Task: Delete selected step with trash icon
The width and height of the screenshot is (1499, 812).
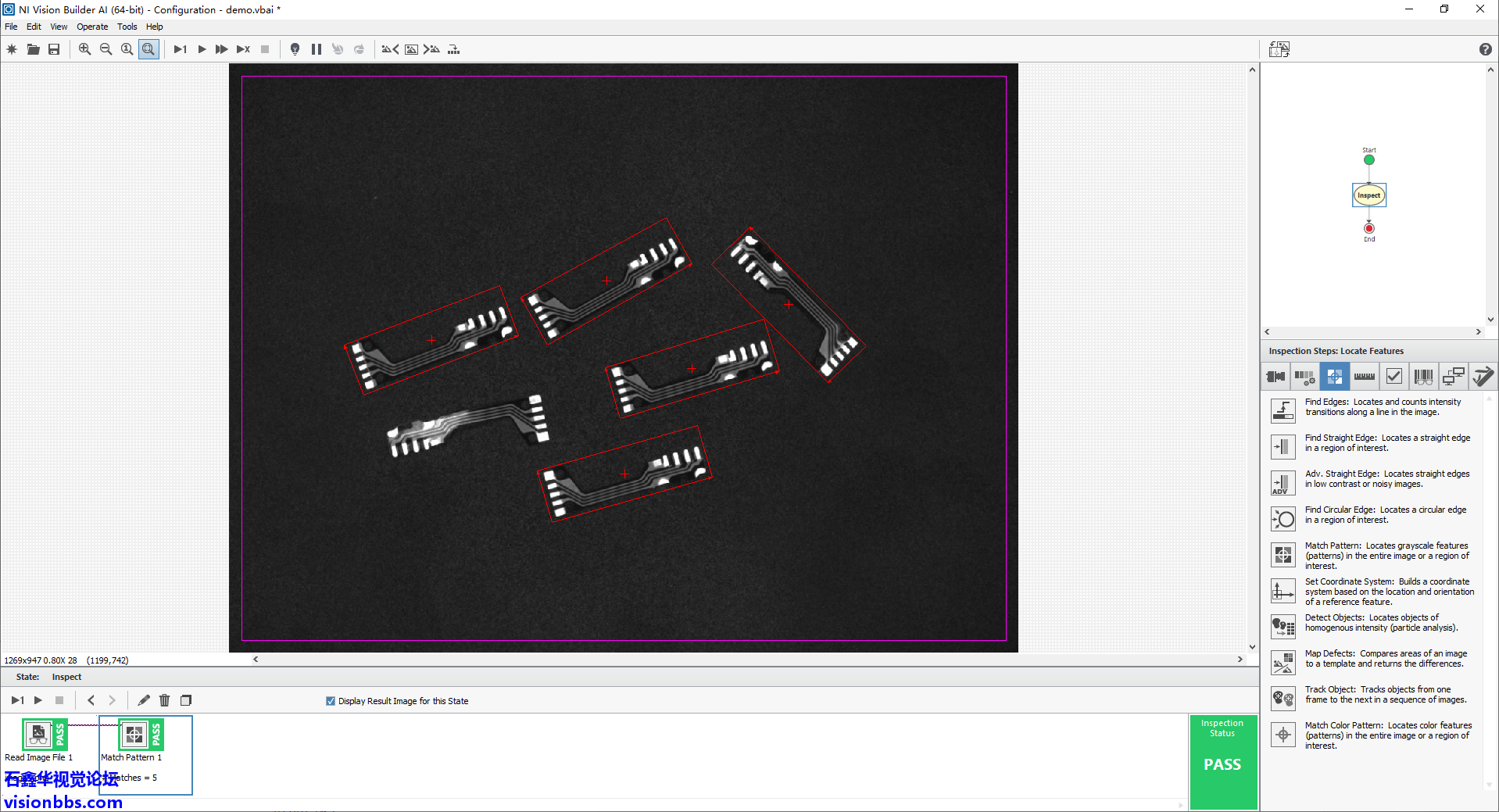Action: [164, 700]
